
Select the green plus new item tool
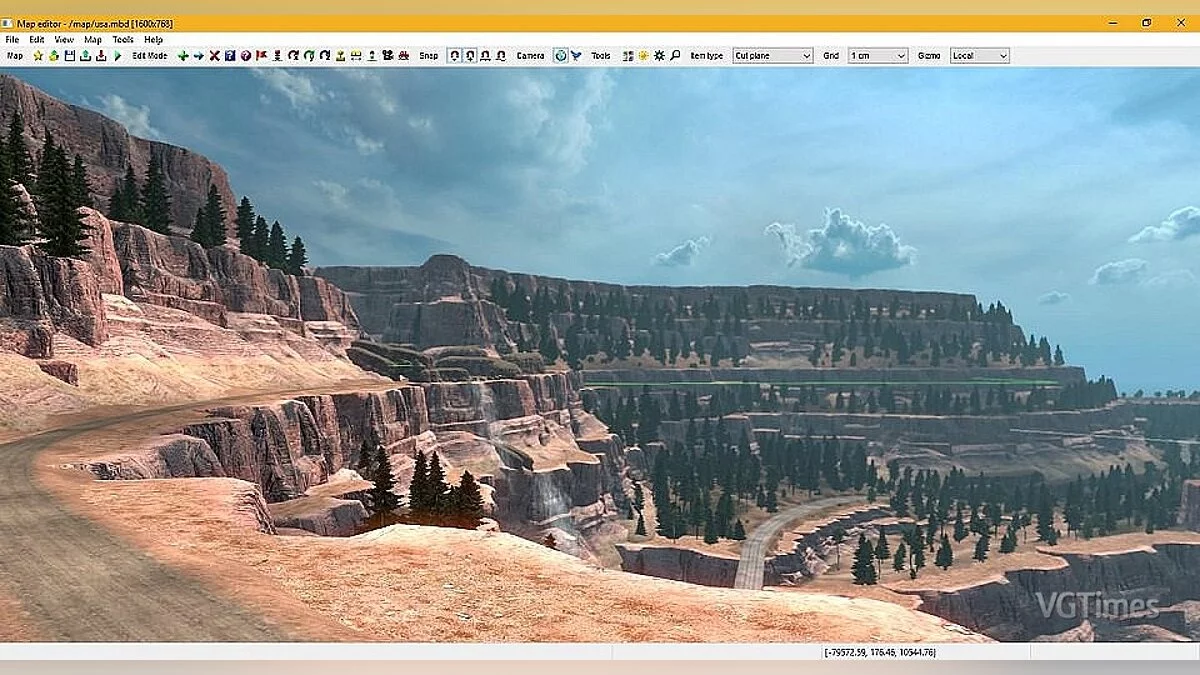183,56
